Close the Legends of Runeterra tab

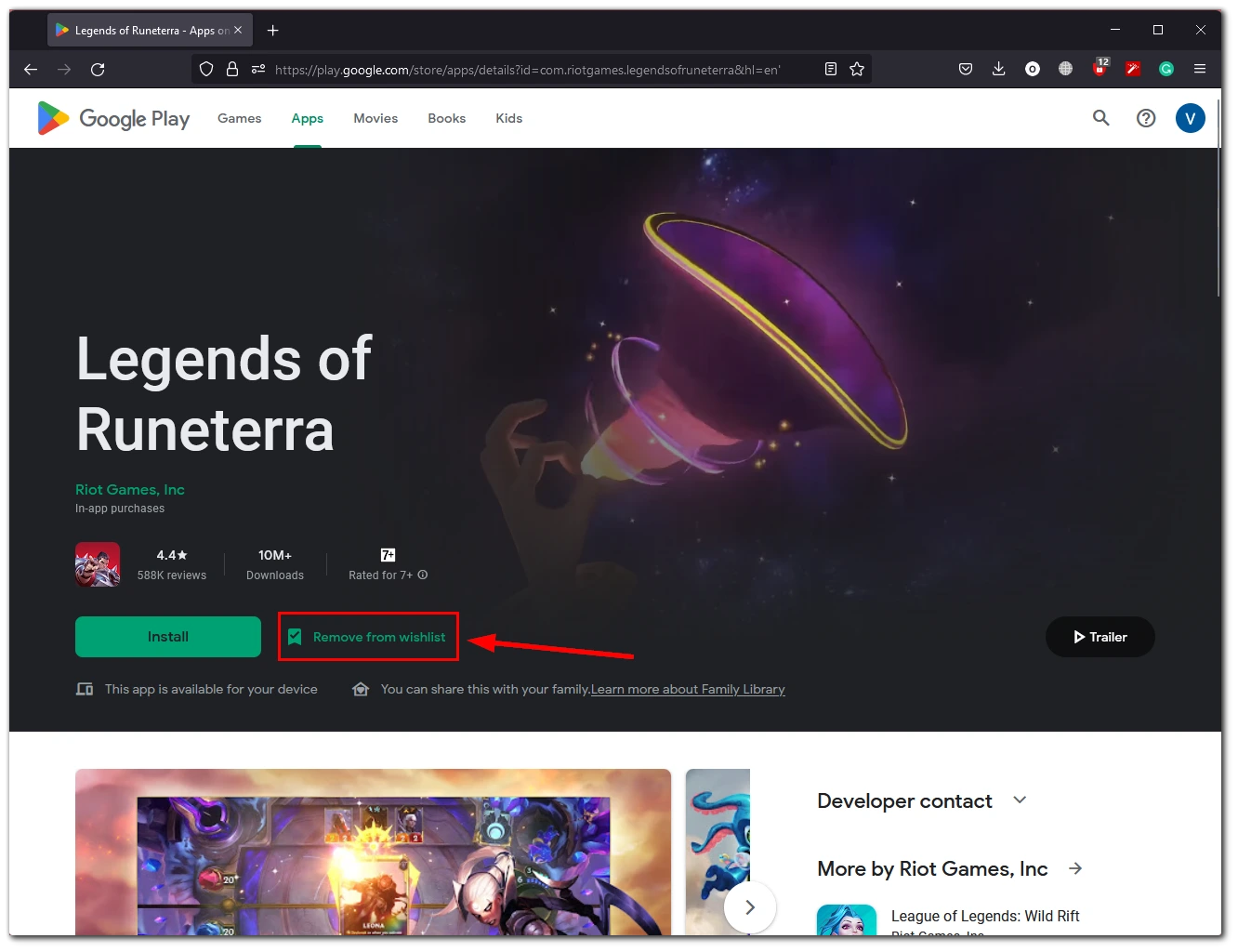point(238,30)
